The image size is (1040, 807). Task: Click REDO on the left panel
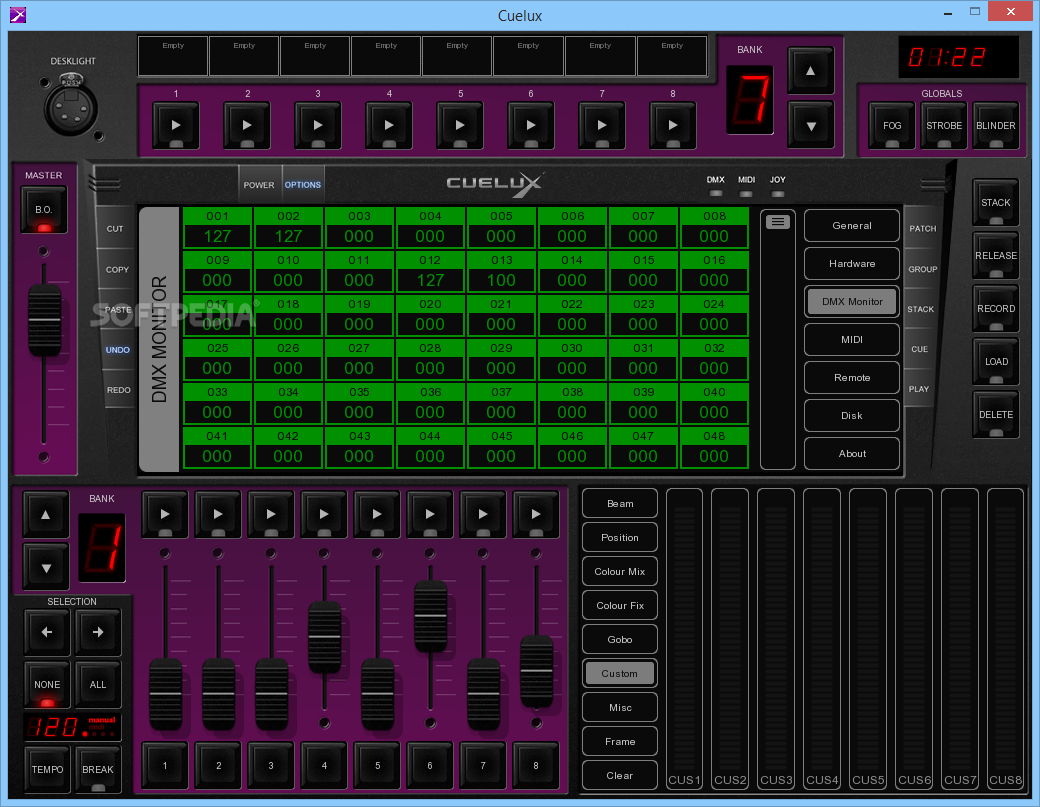pyautogui.click(x=119, y=390)
